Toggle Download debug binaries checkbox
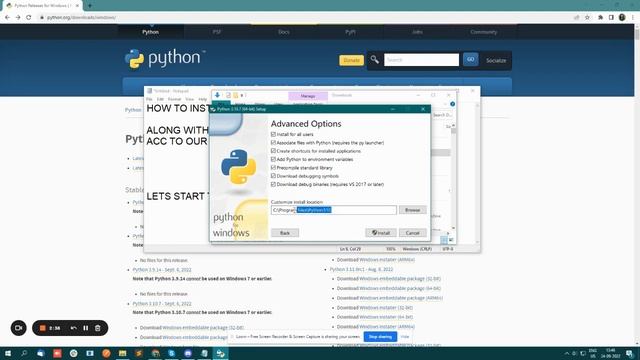 pyautogui.click(x=273, y=184)
